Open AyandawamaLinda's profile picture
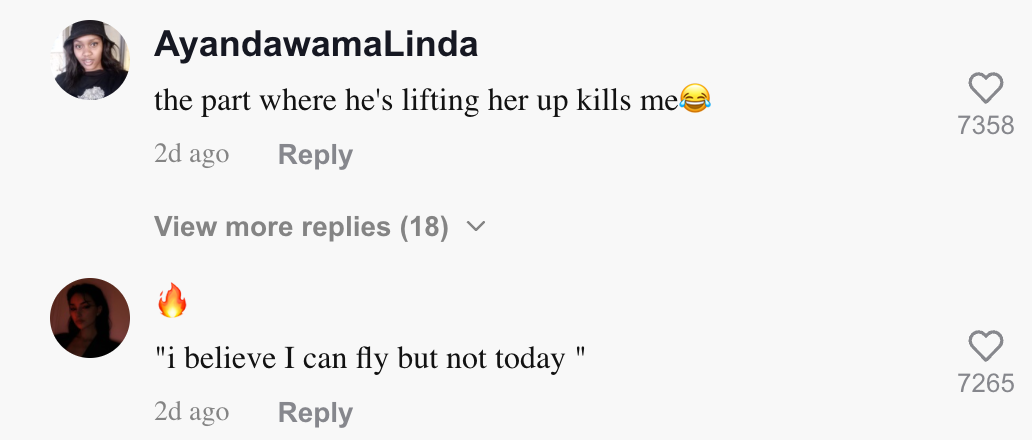Image resolution: width=1032 pixels, height=440 pixels. coord(90,60)
